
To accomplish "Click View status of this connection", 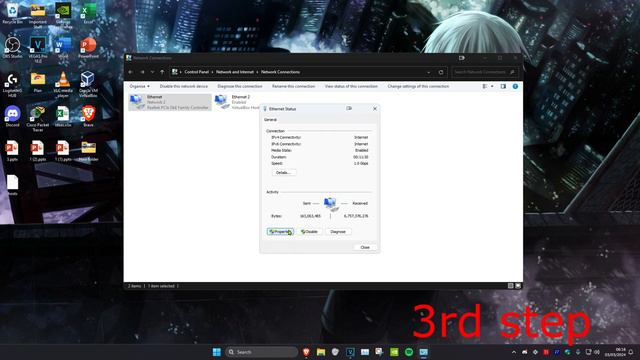I will coord(351,86).
